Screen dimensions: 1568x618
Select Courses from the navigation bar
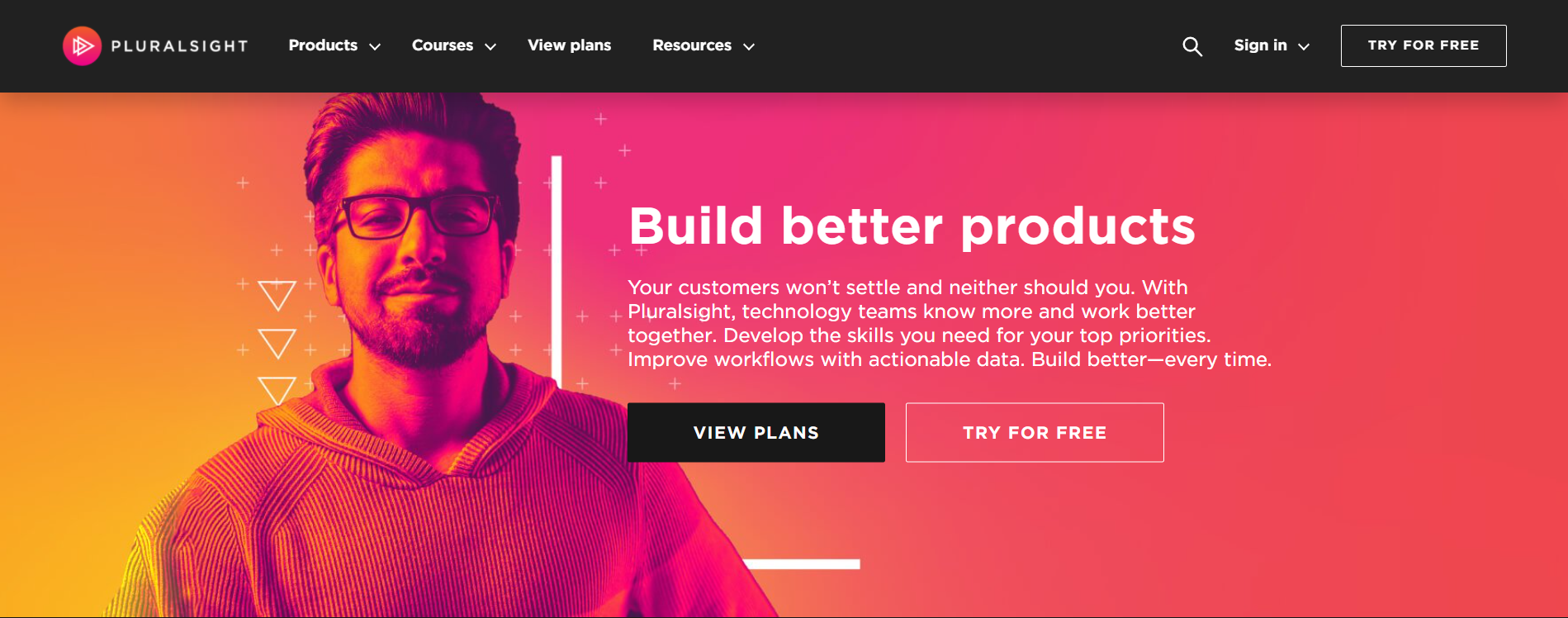(x=443, y=45)
